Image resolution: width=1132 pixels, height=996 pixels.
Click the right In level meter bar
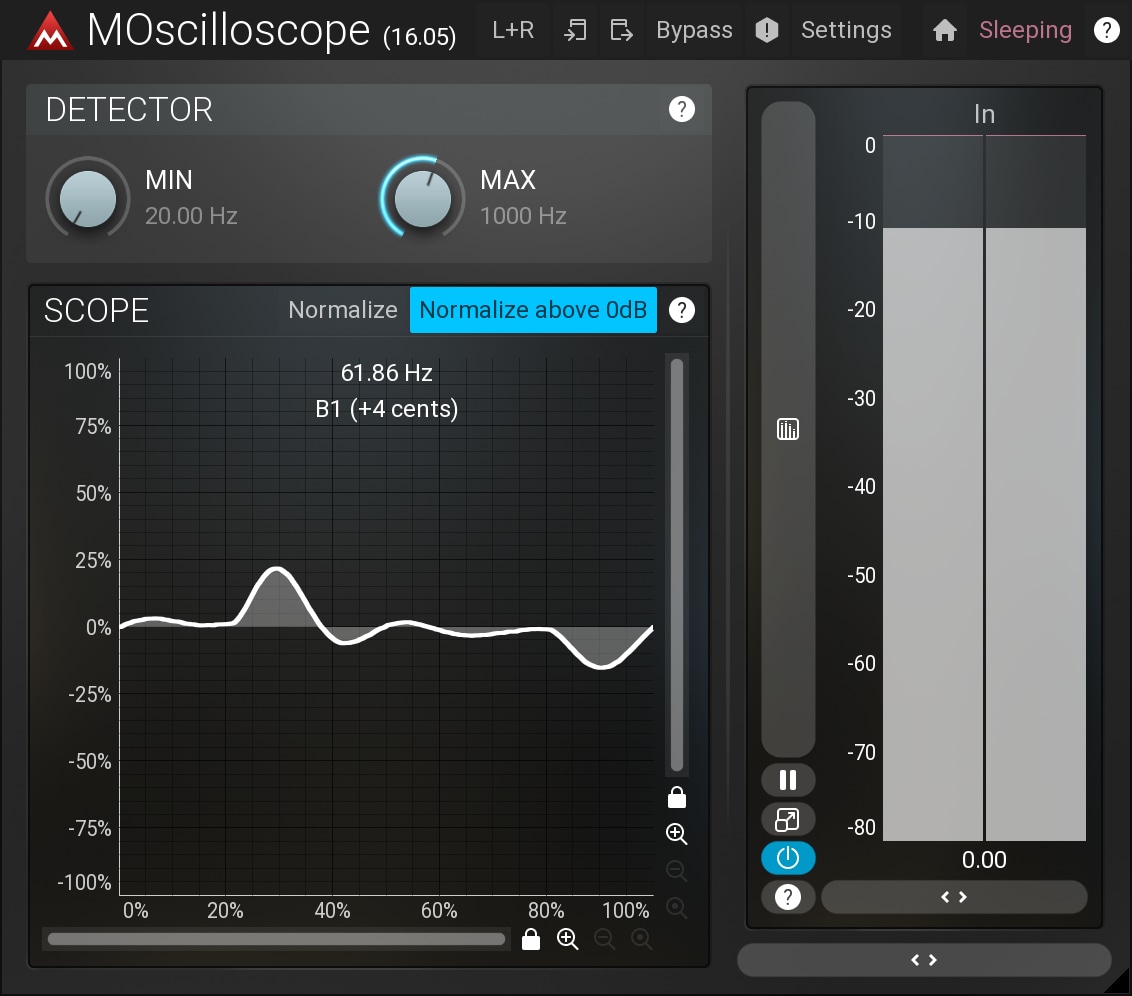1036,487
